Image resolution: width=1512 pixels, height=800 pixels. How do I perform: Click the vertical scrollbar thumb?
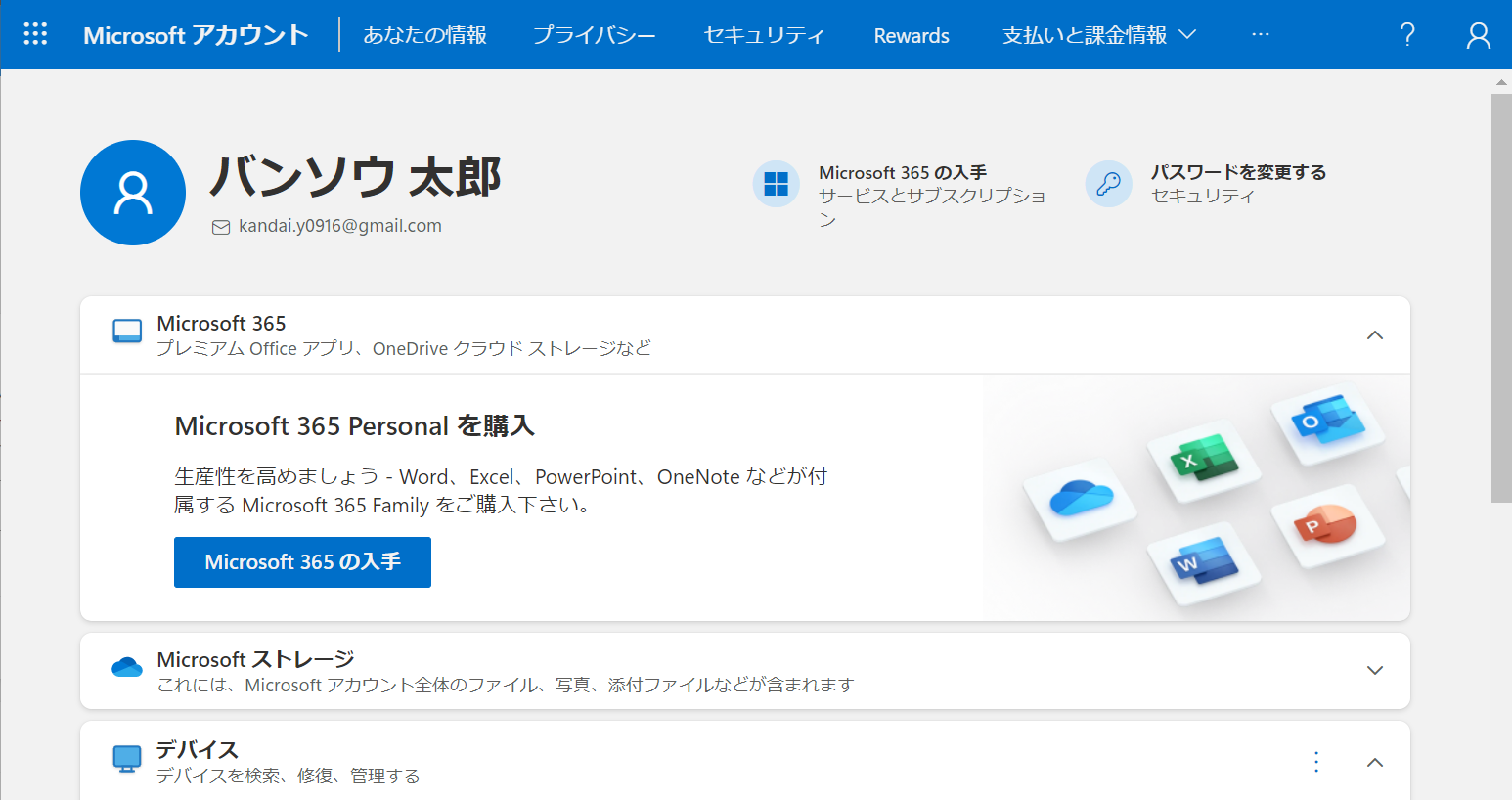click(x=1501, y=298)
